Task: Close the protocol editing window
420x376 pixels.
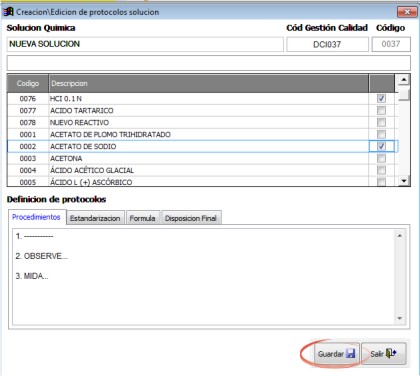Action: (x=407, y=12)
